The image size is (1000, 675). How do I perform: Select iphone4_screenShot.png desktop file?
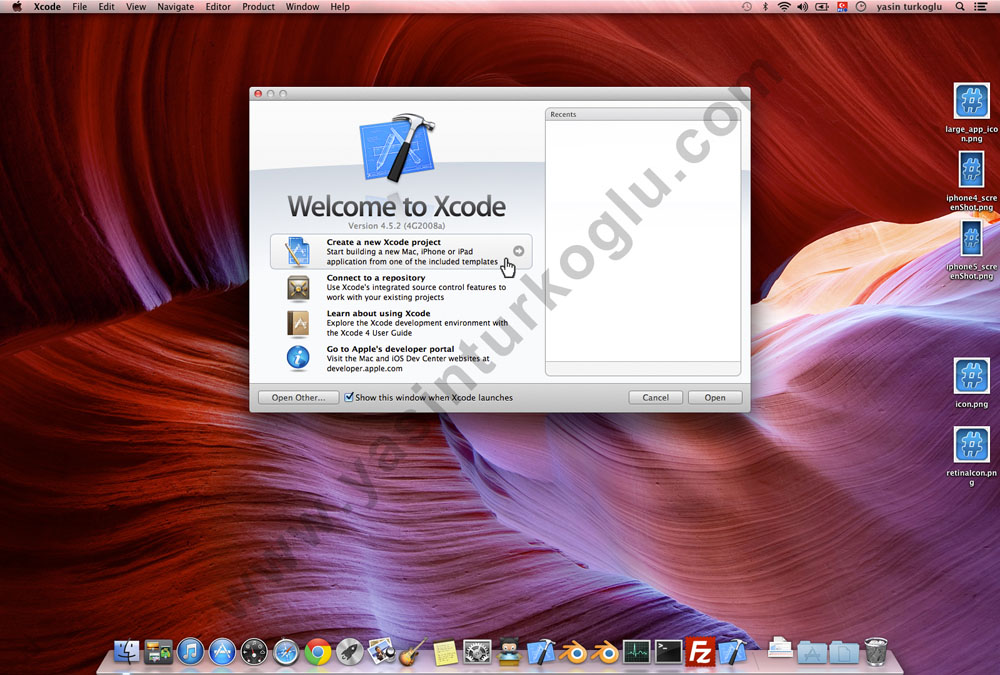click(x=971, y=170)
